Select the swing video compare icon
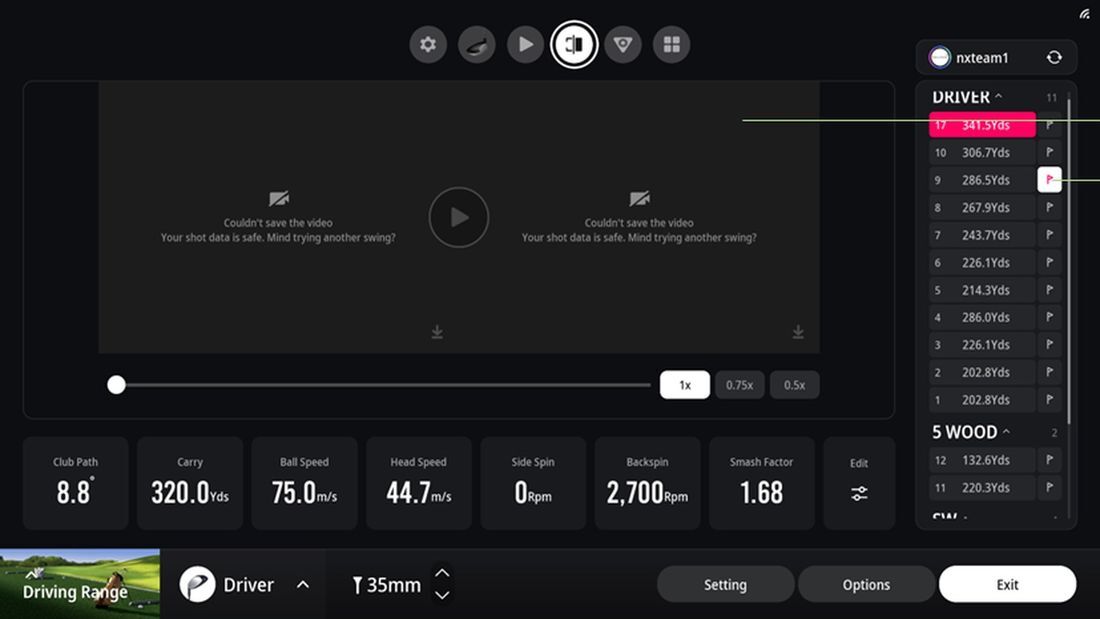This screenshot has width=1100, height=619. tap(574, 44)
